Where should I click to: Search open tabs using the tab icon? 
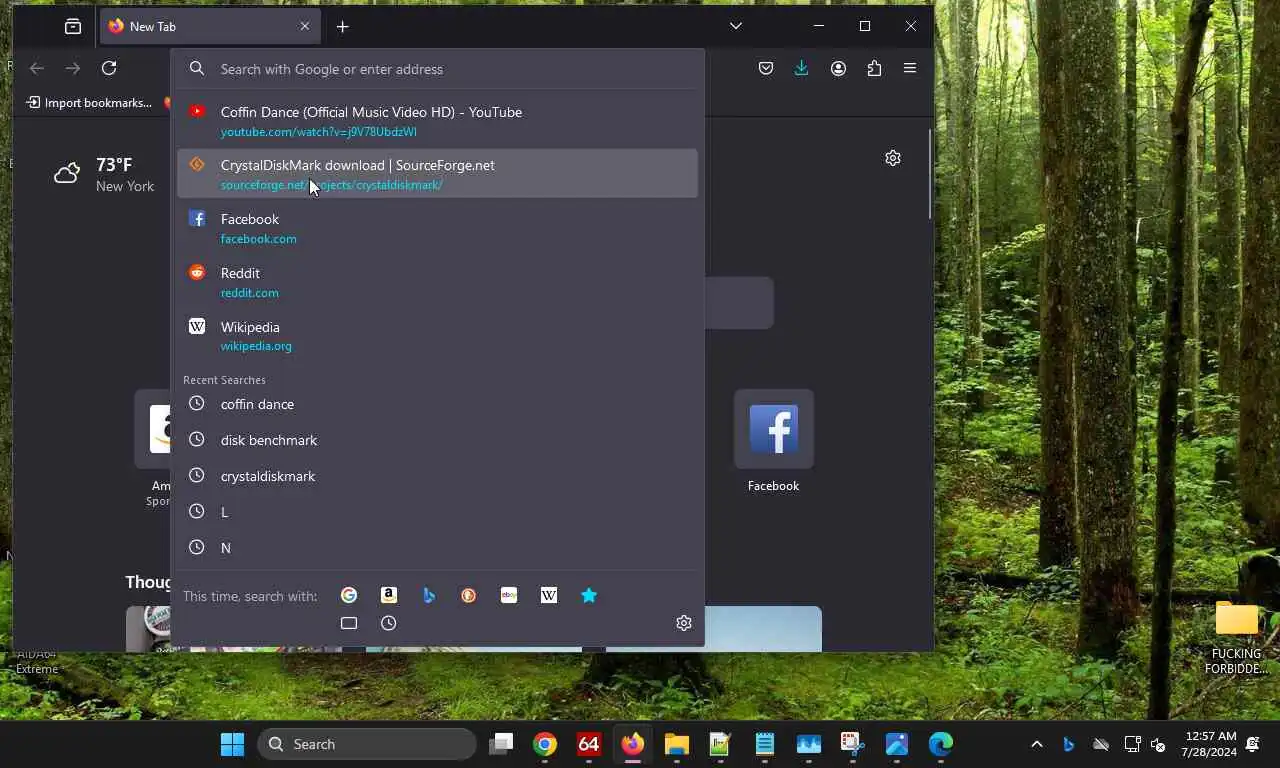349,623
